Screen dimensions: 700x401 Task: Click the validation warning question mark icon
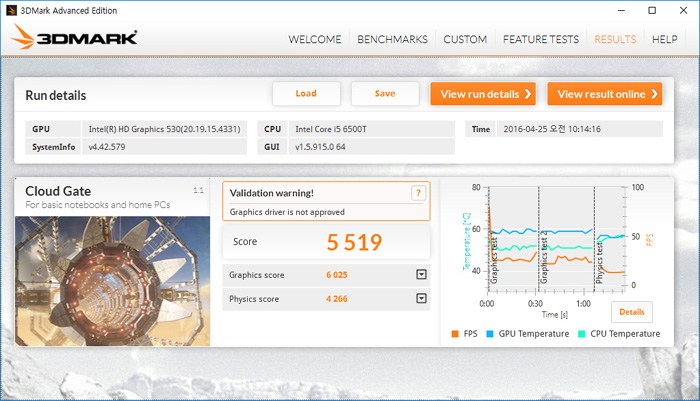[x=418, y=193]
